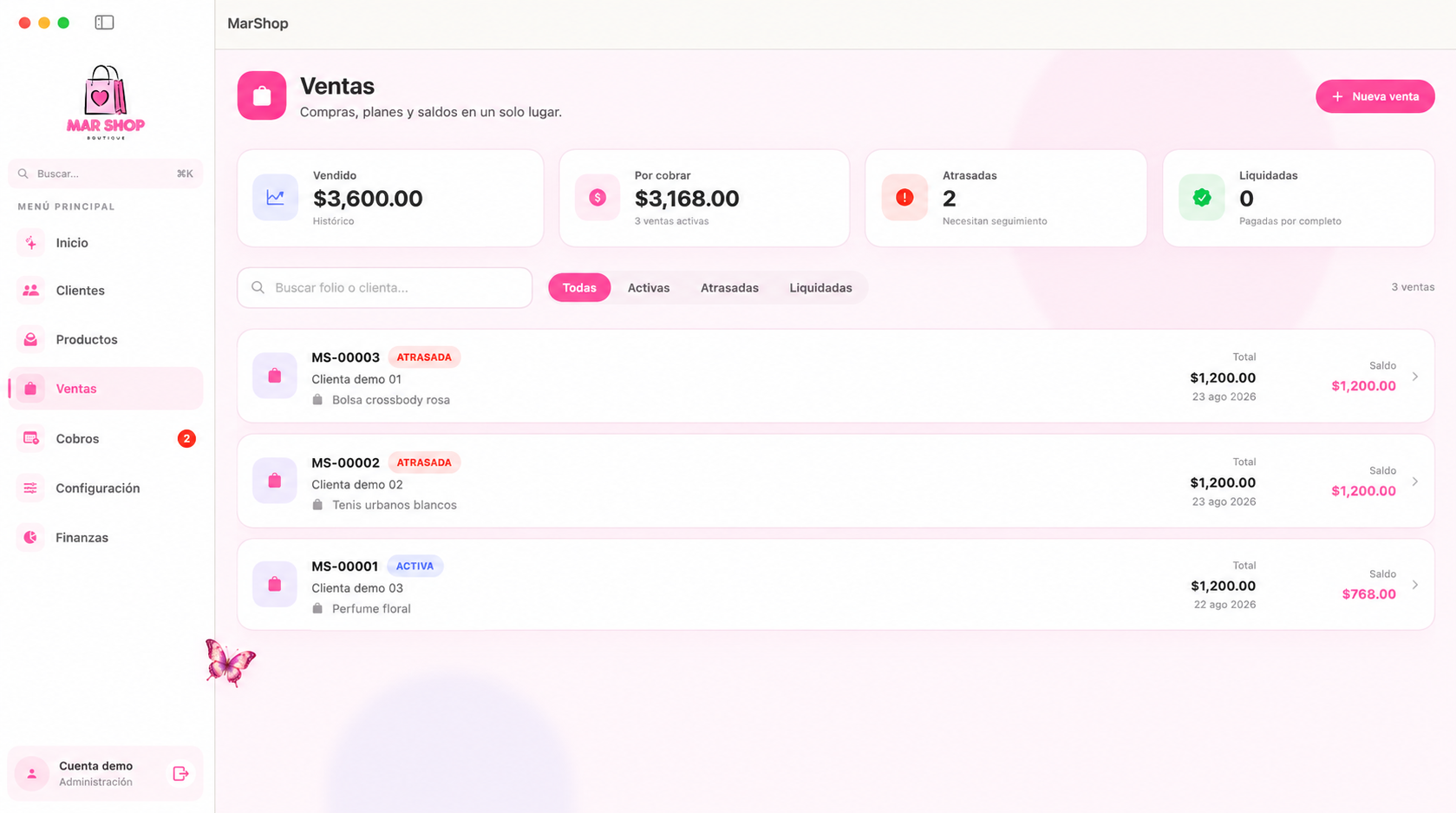Click the Productos box icon
The image size is (1456, 813).
(30, 339)
